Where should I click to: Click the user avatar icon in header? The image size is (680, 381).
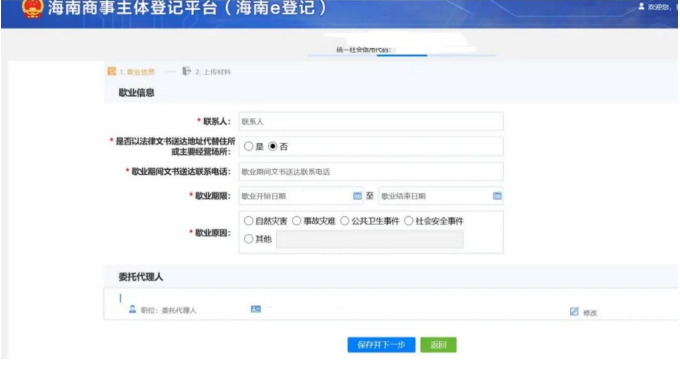(641, 7)
